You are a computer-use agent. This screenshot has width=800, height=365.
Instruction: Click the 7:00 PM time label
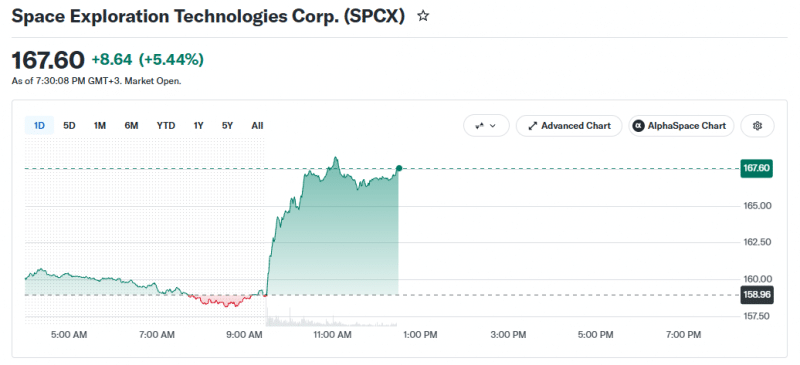point(684,335)
